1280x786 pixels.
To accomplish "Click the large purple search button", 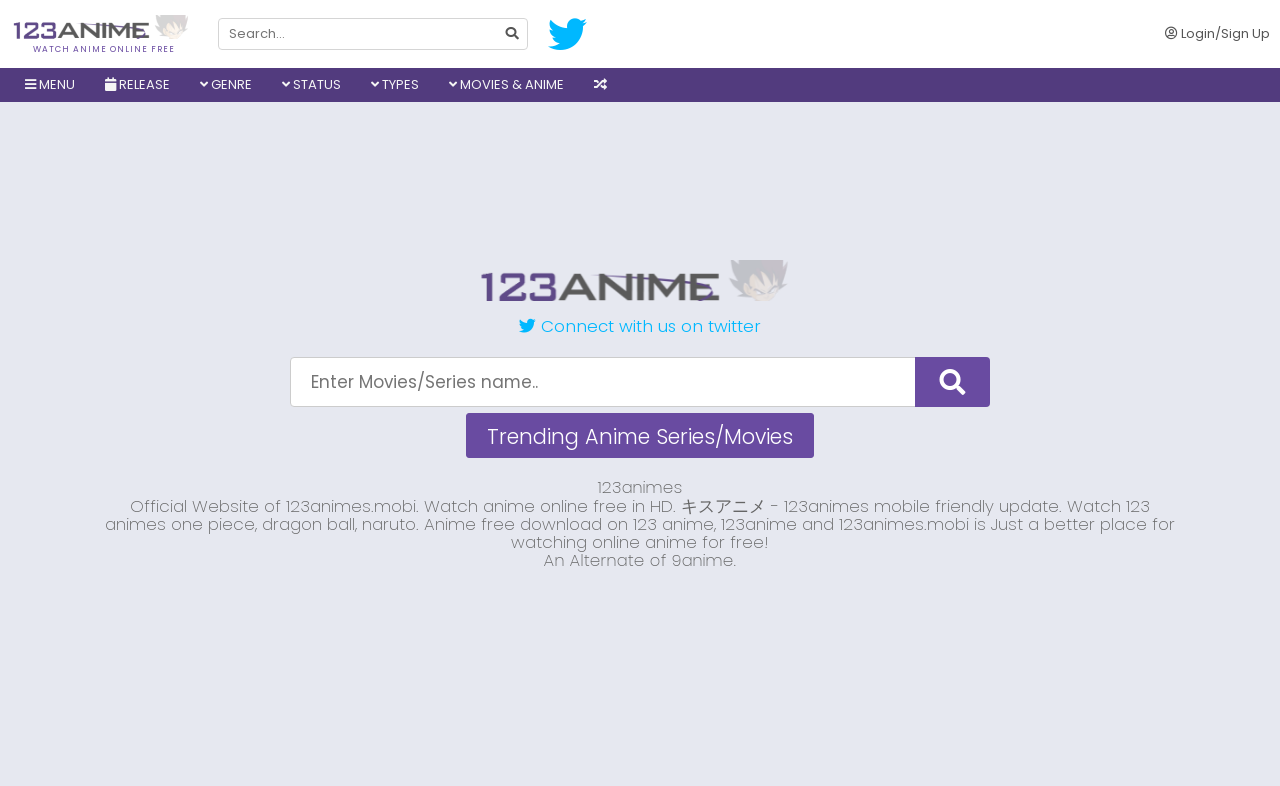I will (x=952, y=382).
